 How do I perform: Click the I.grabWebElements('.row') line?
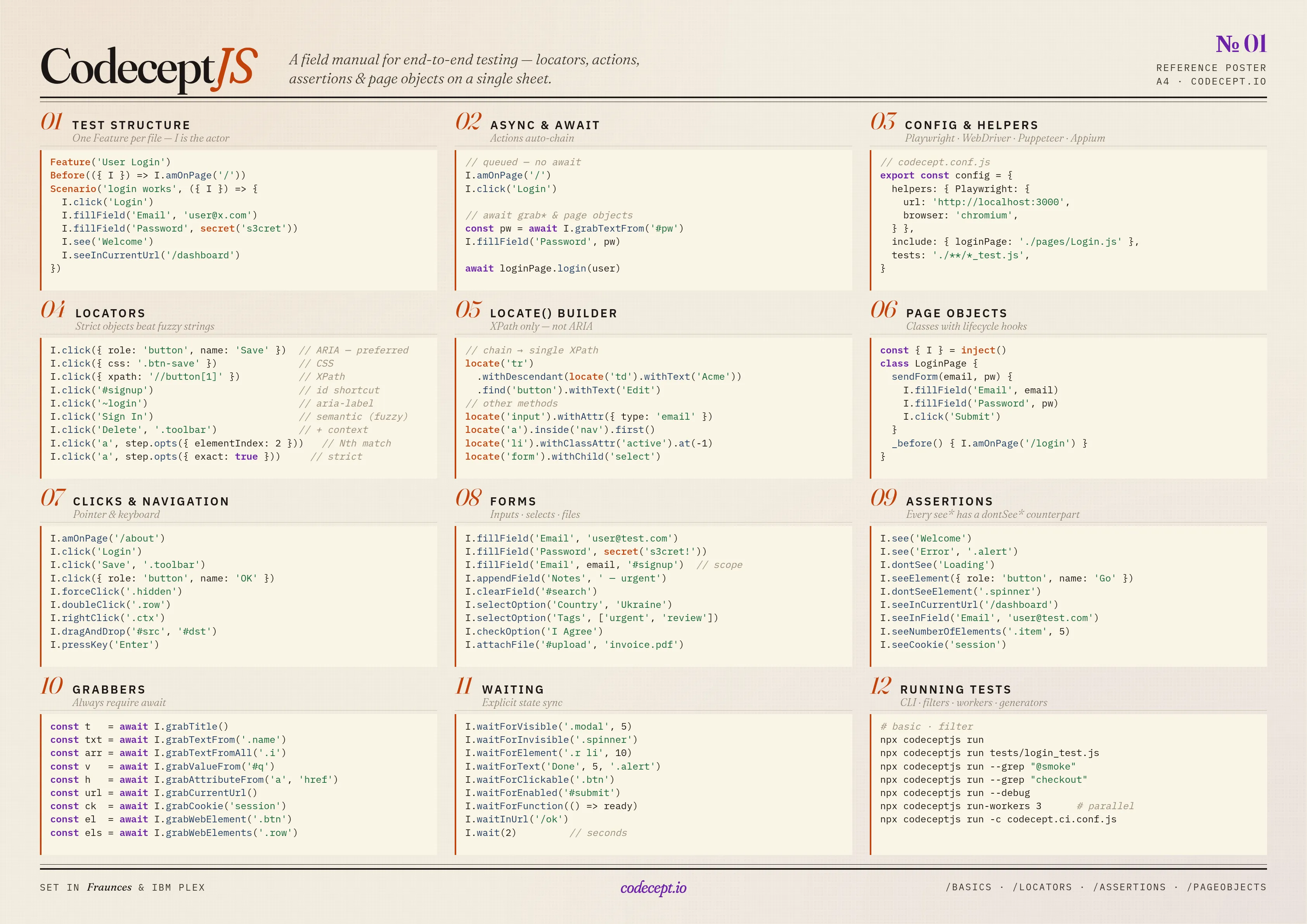tap(174, 832)
